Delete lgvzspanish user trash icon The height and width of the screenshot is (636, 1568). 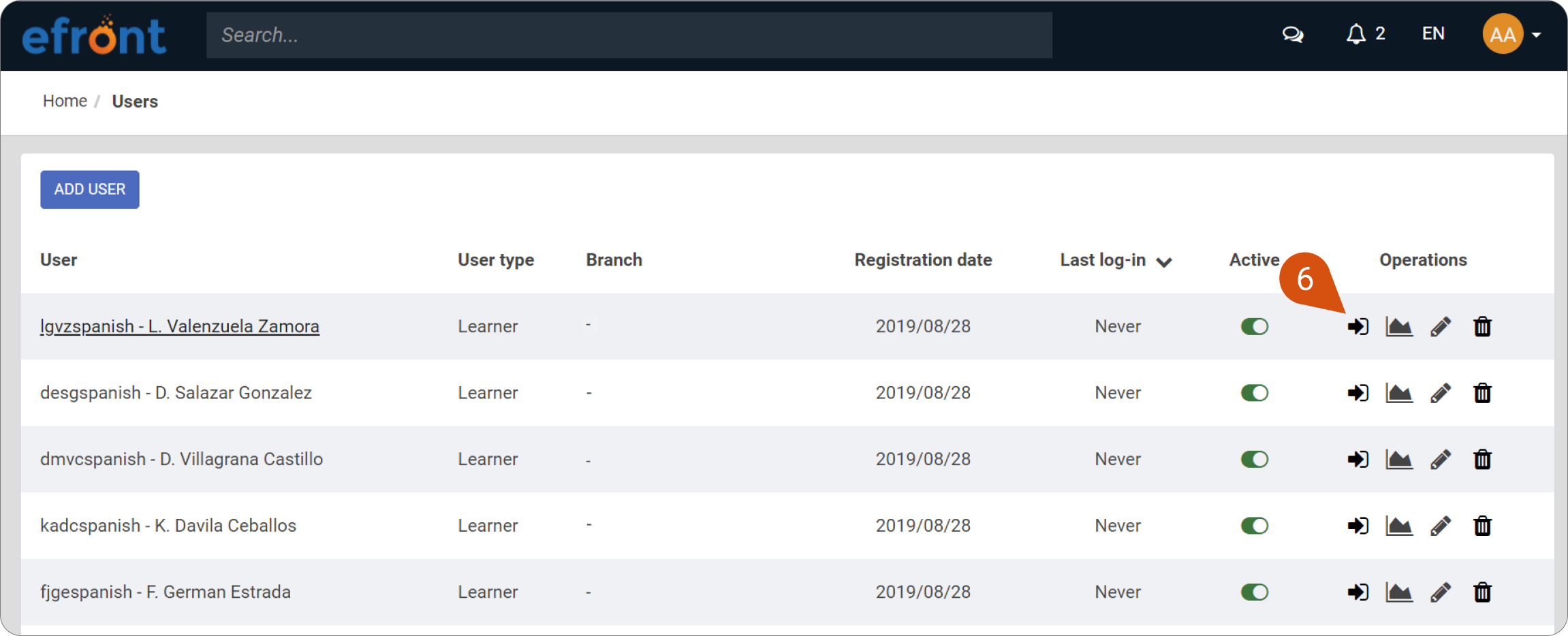1482,327
